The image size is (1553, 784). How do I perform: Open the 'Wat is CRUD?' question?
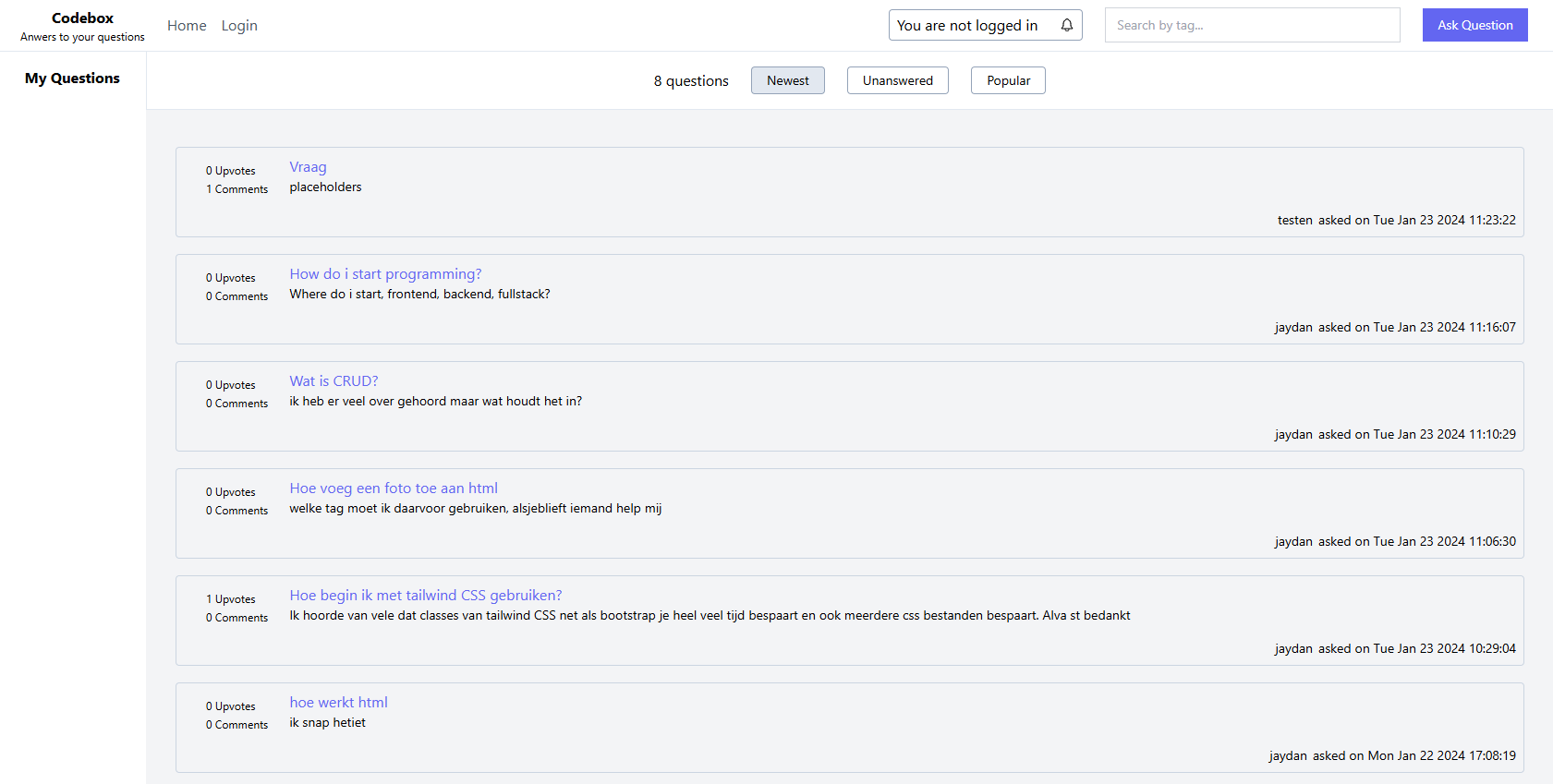pos(334,381)
